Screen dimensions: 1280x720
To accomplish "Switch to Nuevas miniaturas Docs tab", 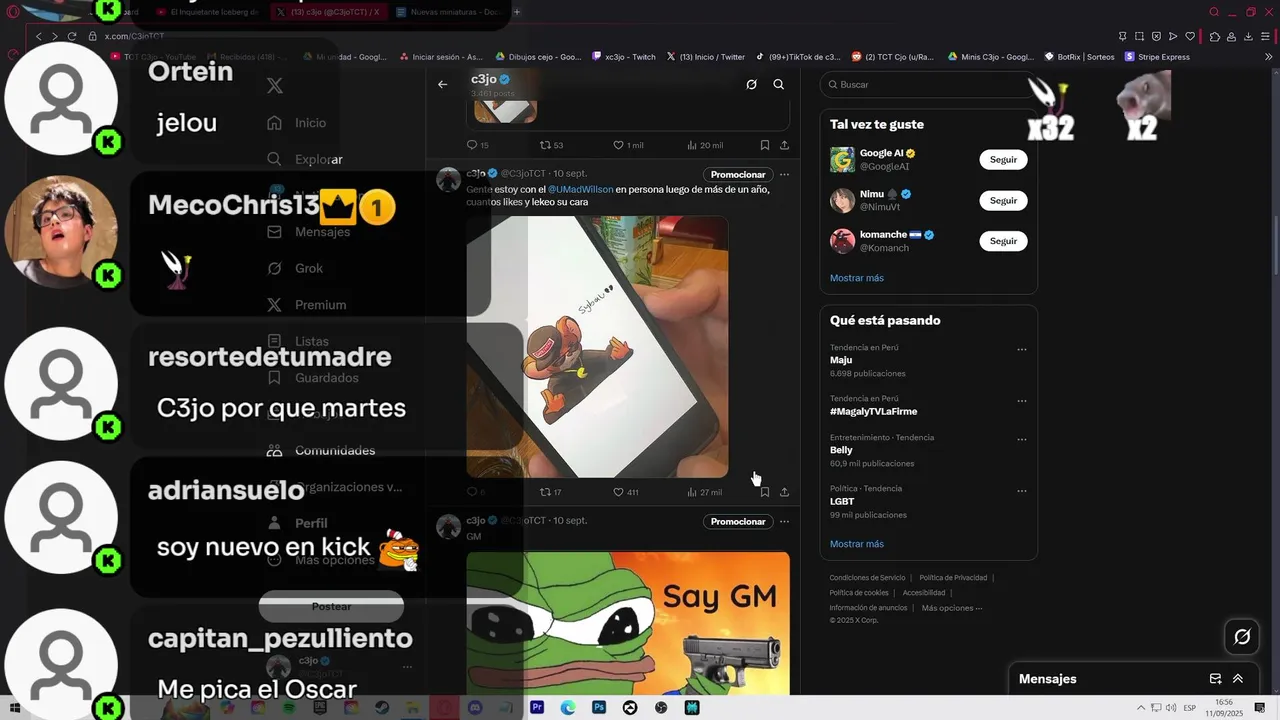I will (448, 12).
